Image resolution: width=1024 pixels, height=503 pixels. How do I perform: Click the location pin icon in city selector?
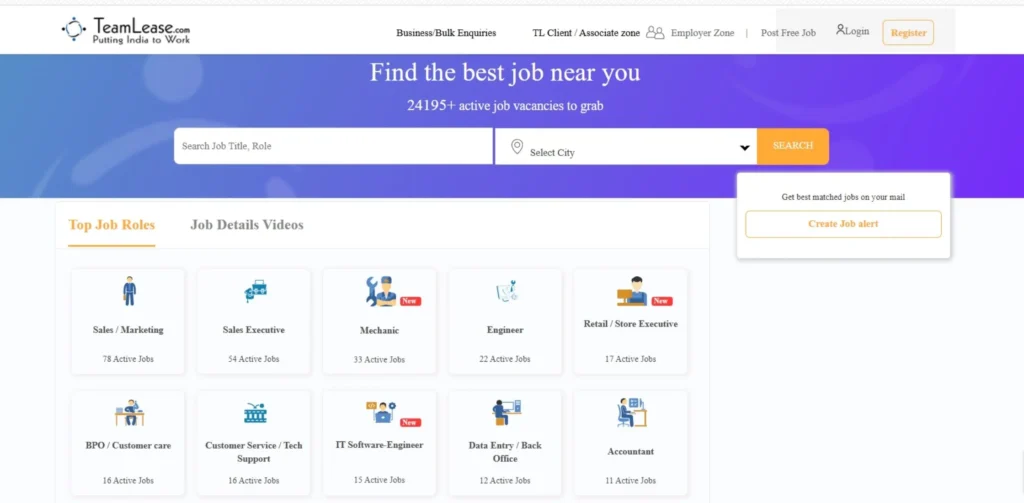point(517,146)
